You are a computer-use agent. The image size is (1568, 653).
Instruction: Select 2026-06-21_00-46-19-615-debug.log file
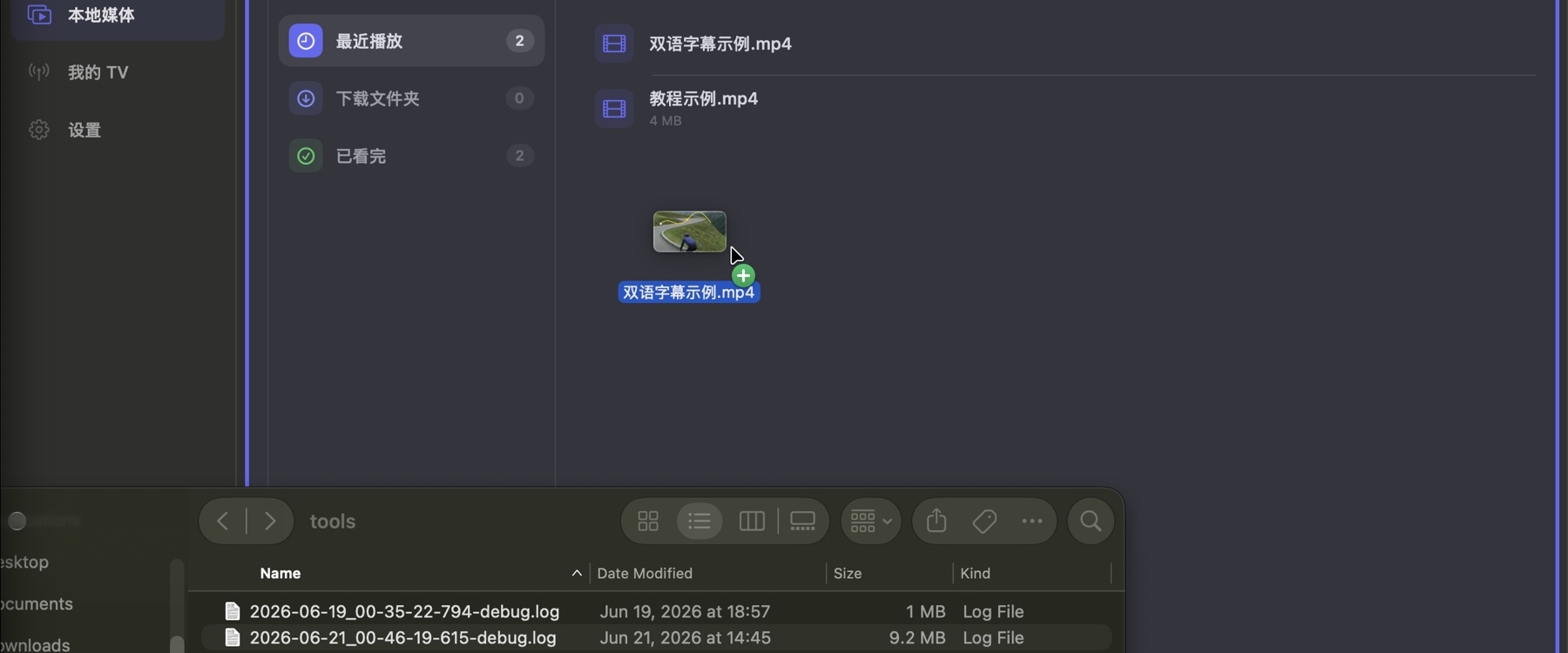(x=657, y=637)
